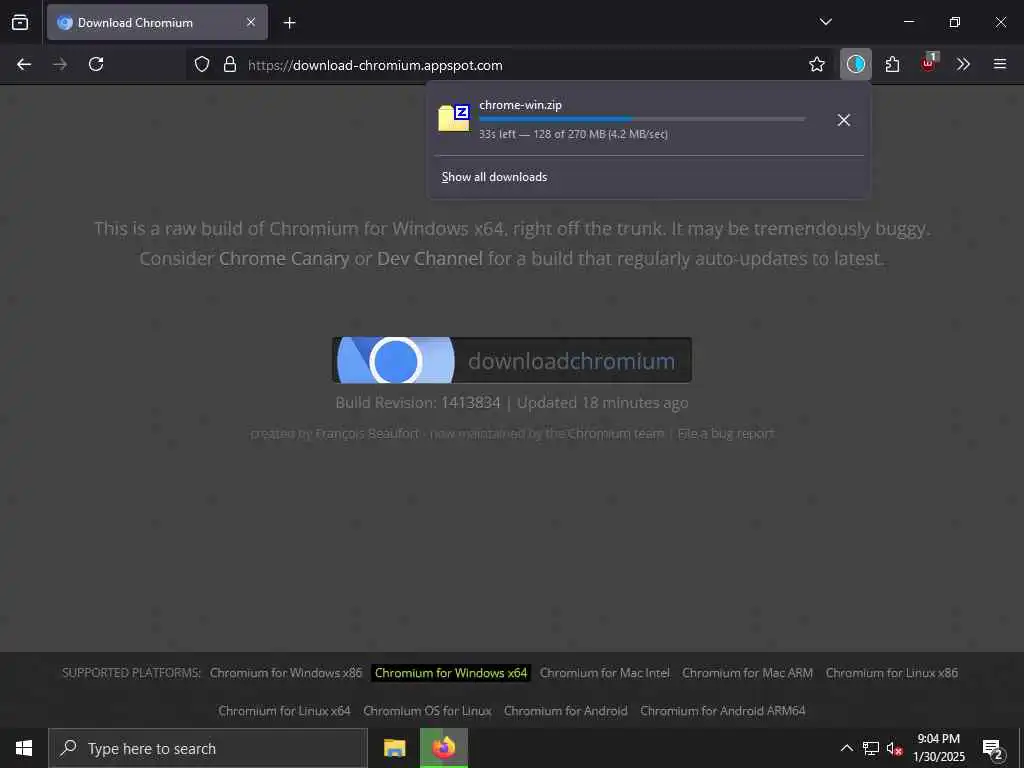
Task: Open tracking protection shield icon
Action: 202,64
